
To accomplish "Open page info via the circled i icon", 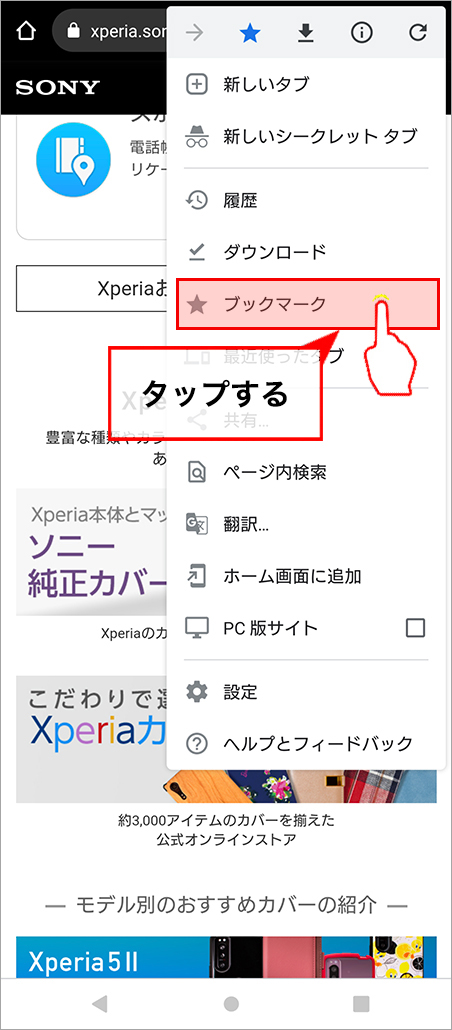I will 361,33.
